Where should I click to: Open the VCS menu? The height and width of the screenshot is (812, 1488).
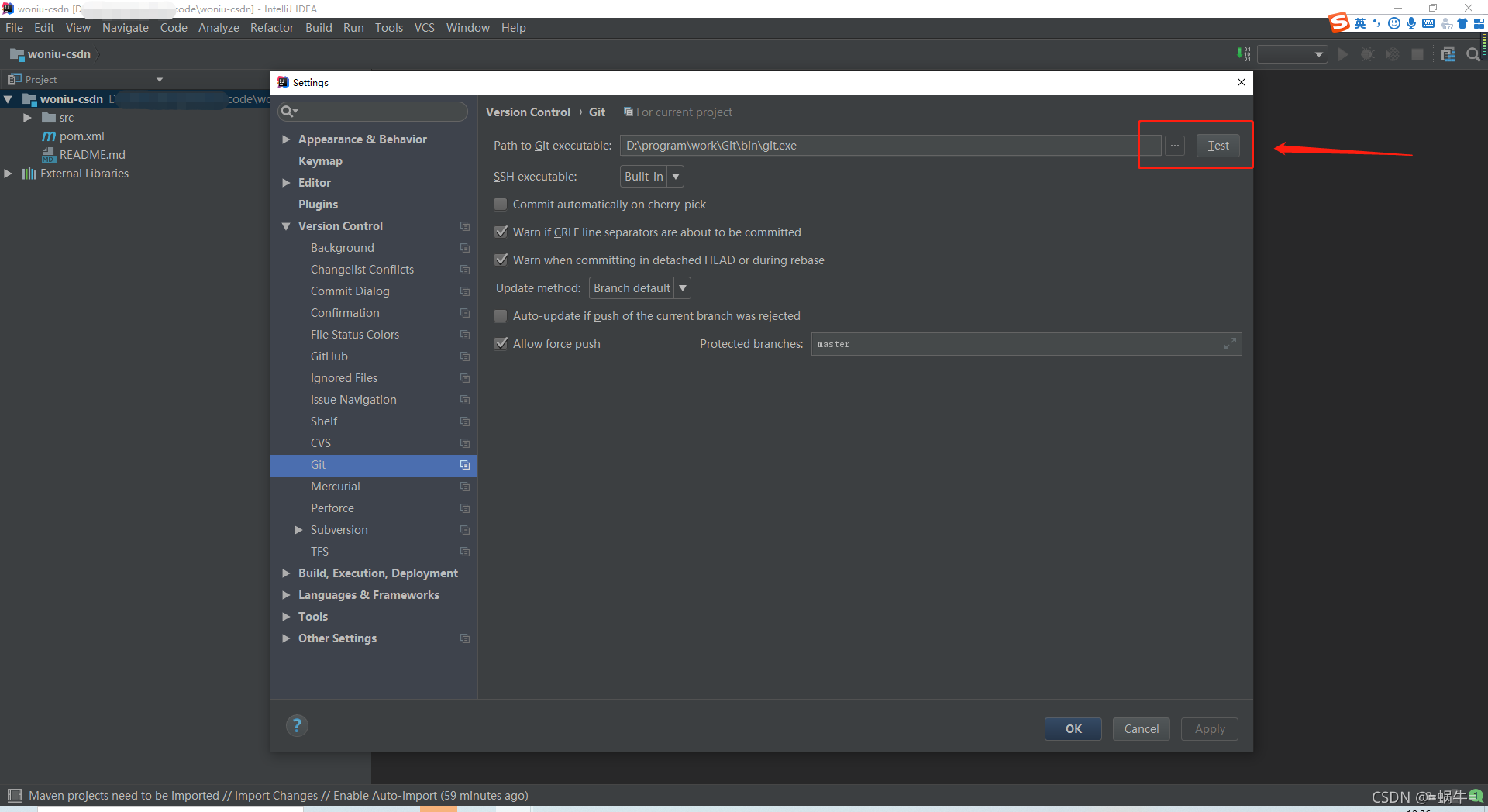pos(425,28)
